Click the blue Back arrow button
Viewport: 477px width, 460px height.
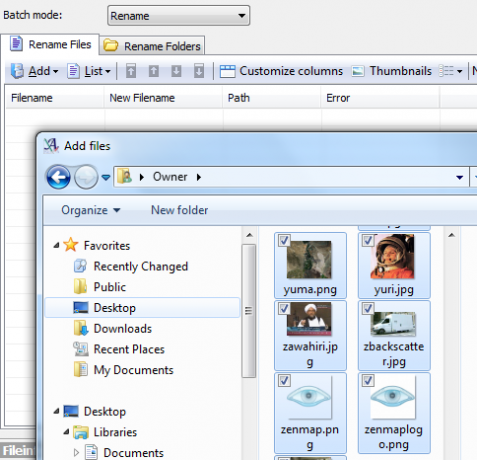[58, 177]
